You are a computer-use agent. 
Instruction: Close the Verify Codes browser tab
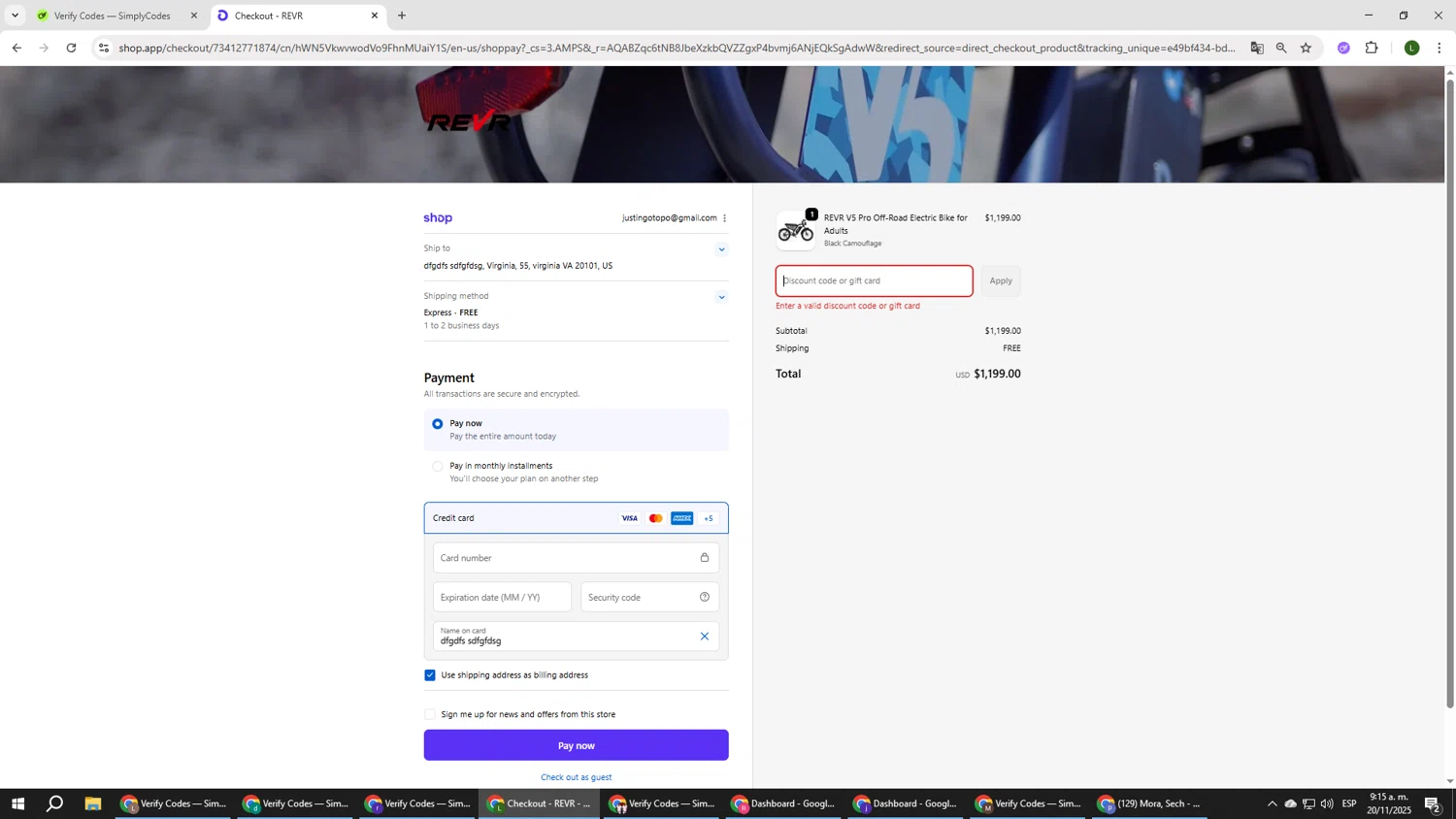coord(194,16)
